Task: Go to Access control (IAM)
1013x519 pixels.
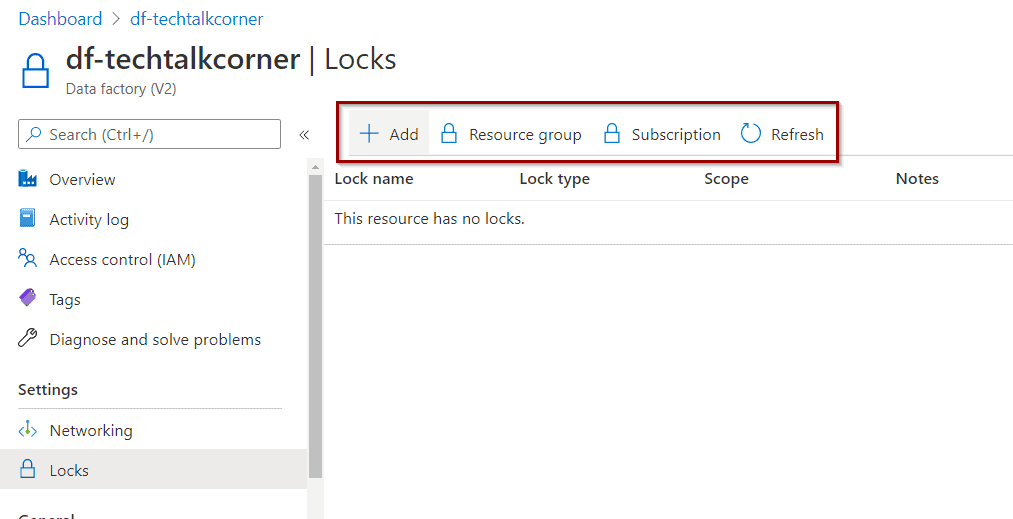Action: (123, 260)
